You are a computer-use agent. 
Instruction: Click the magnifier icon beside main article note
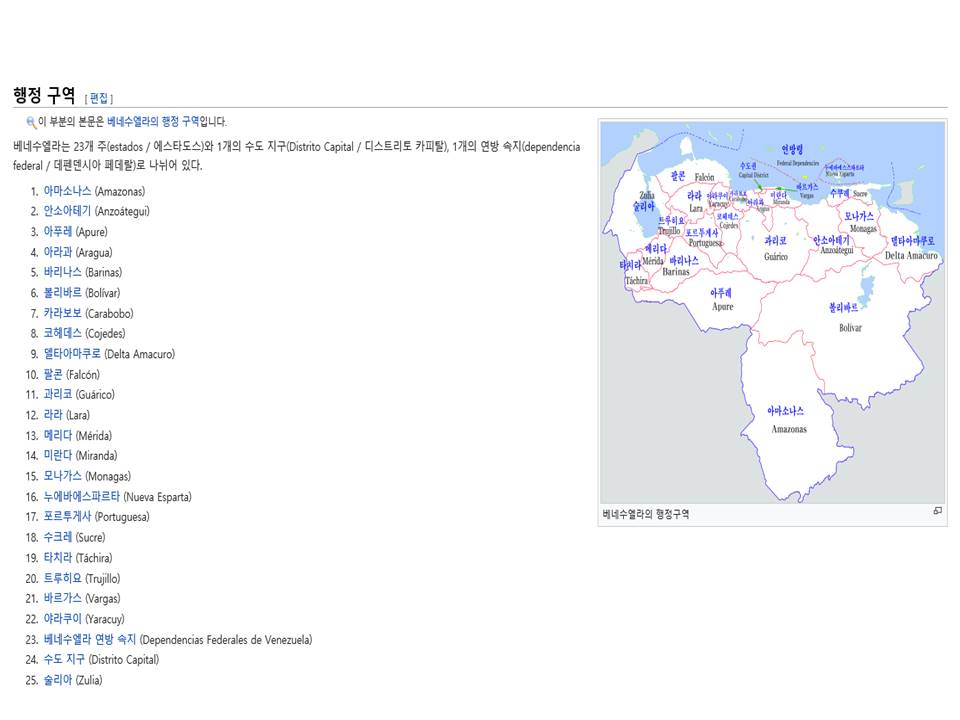point(31,122)
